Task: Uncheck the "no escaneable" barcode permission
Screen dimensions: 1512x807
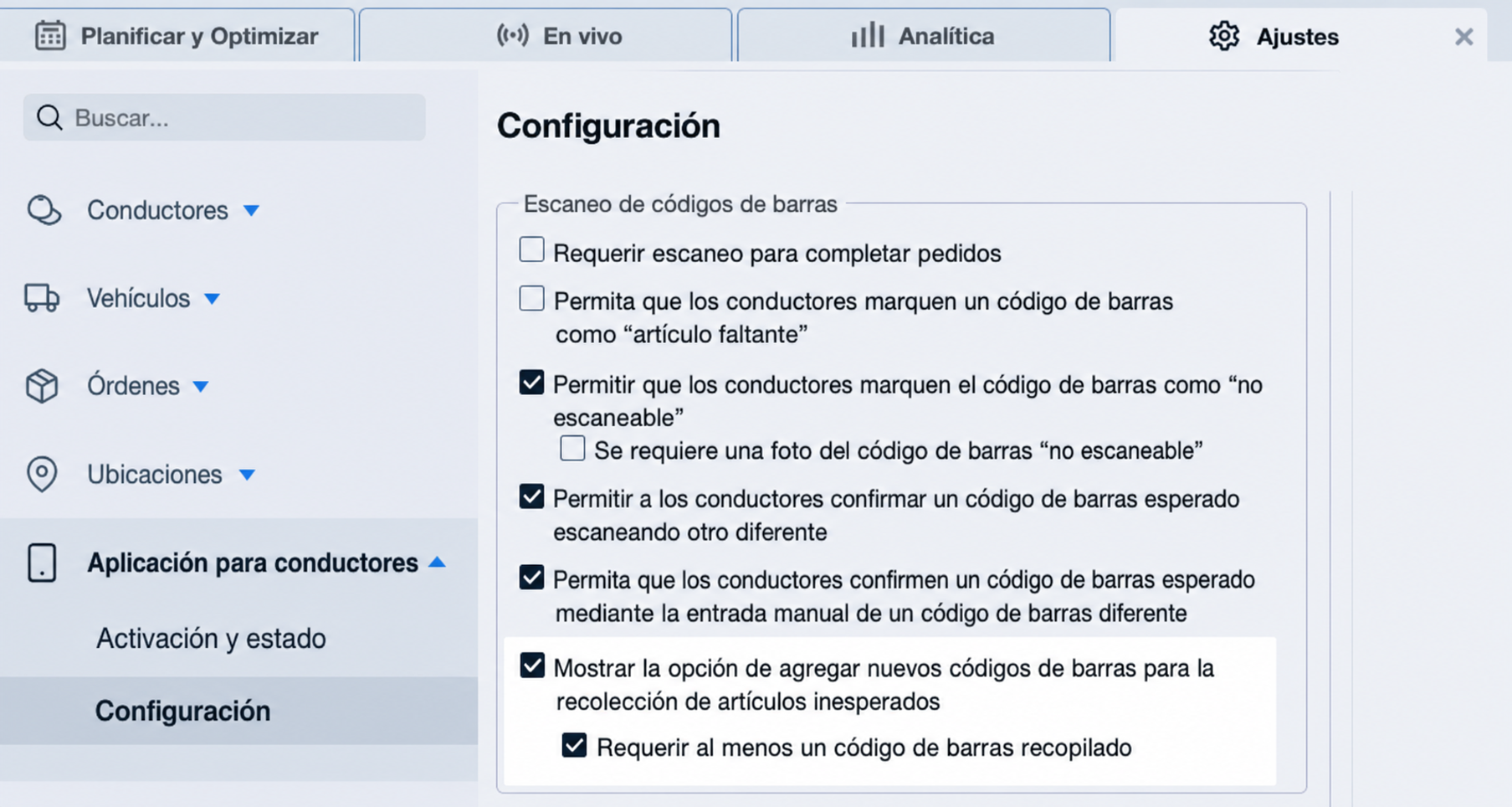Action: pyautogui.click(x=531, y=383)
